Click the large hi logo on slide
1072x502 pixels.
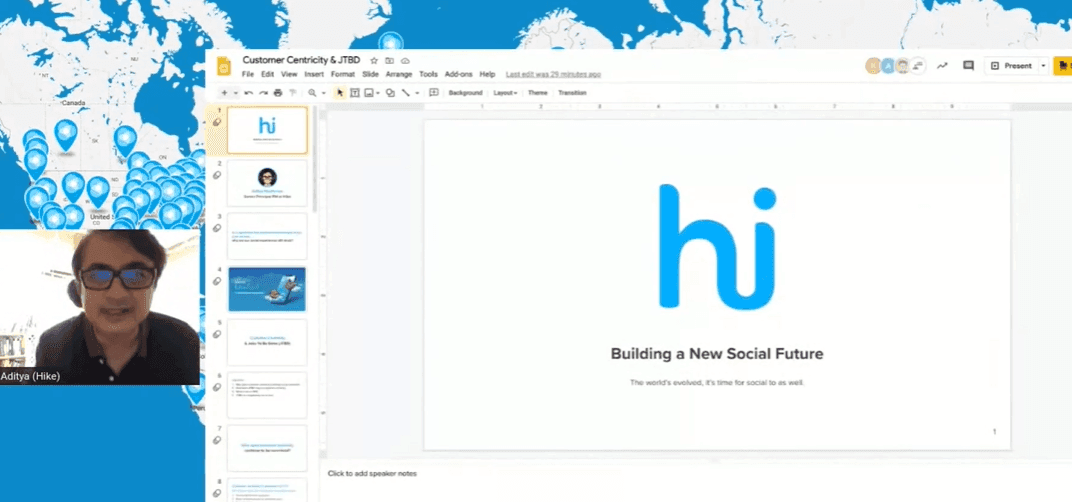[x=717, y=246]
